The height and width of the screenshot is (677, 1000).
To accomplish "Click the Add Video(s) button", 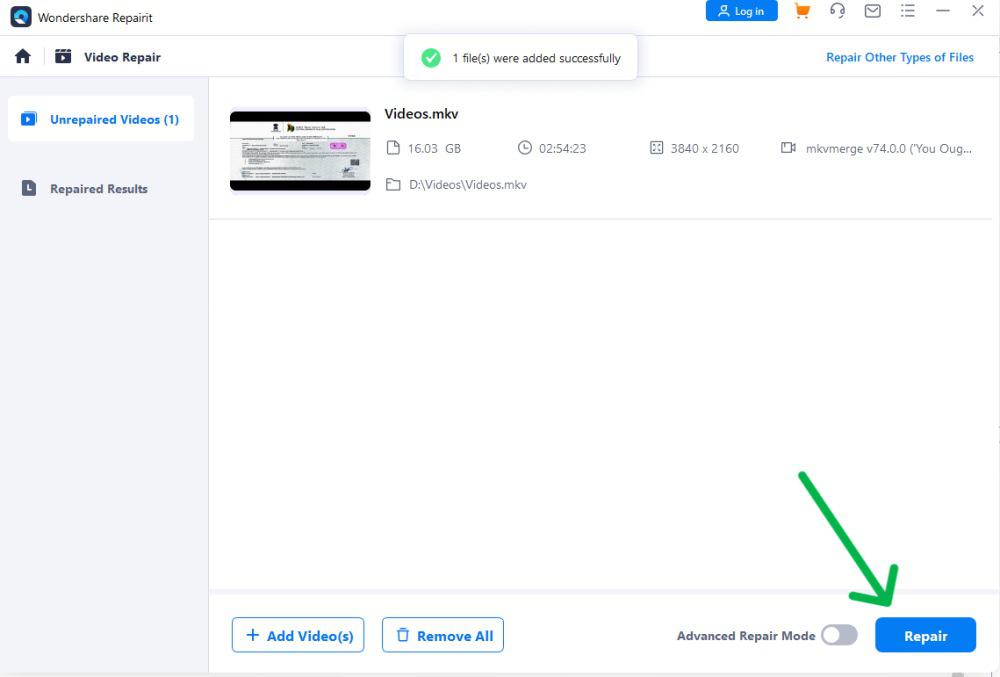I will pos(298,635).
